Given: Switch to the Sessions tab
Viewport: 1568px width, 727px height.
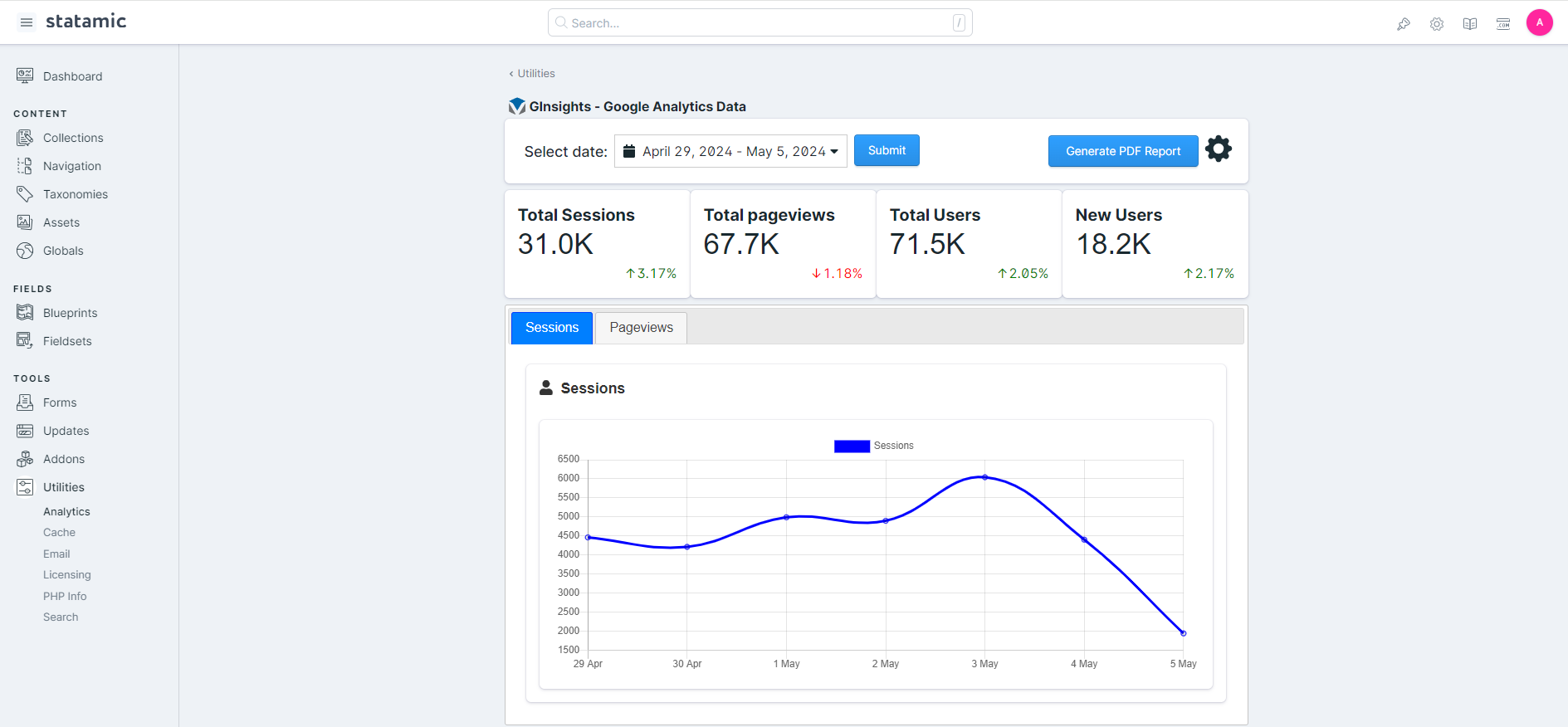Looking at the screenshot, I should [552, 328].
